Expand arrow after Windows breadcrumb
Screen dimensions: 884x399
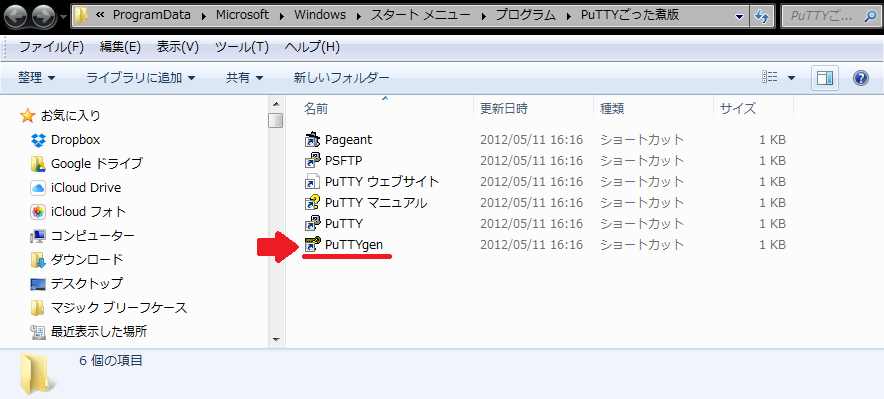pyautogui.click(x=359, y=16)
